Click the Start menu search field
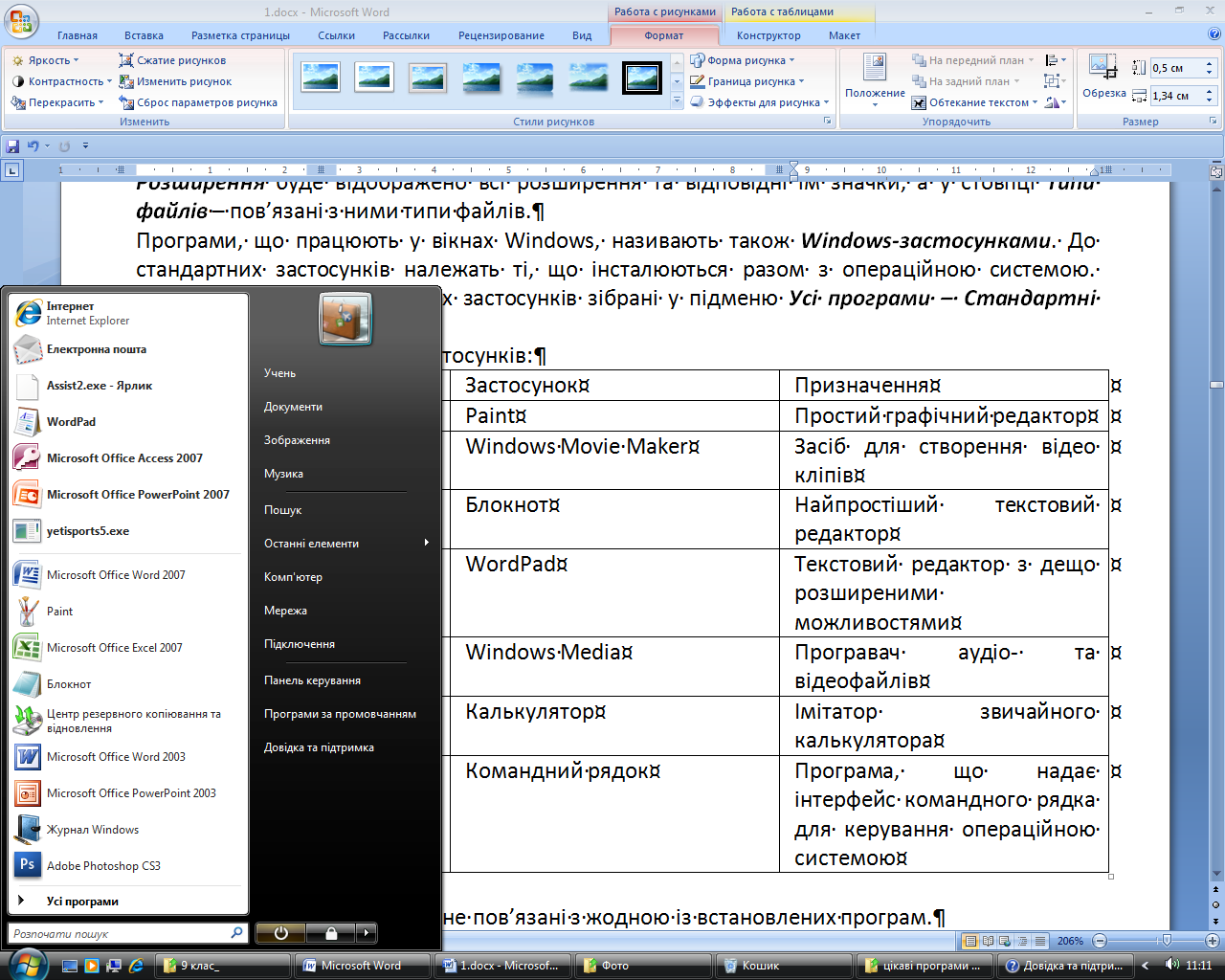 click(x=128, y=933)
